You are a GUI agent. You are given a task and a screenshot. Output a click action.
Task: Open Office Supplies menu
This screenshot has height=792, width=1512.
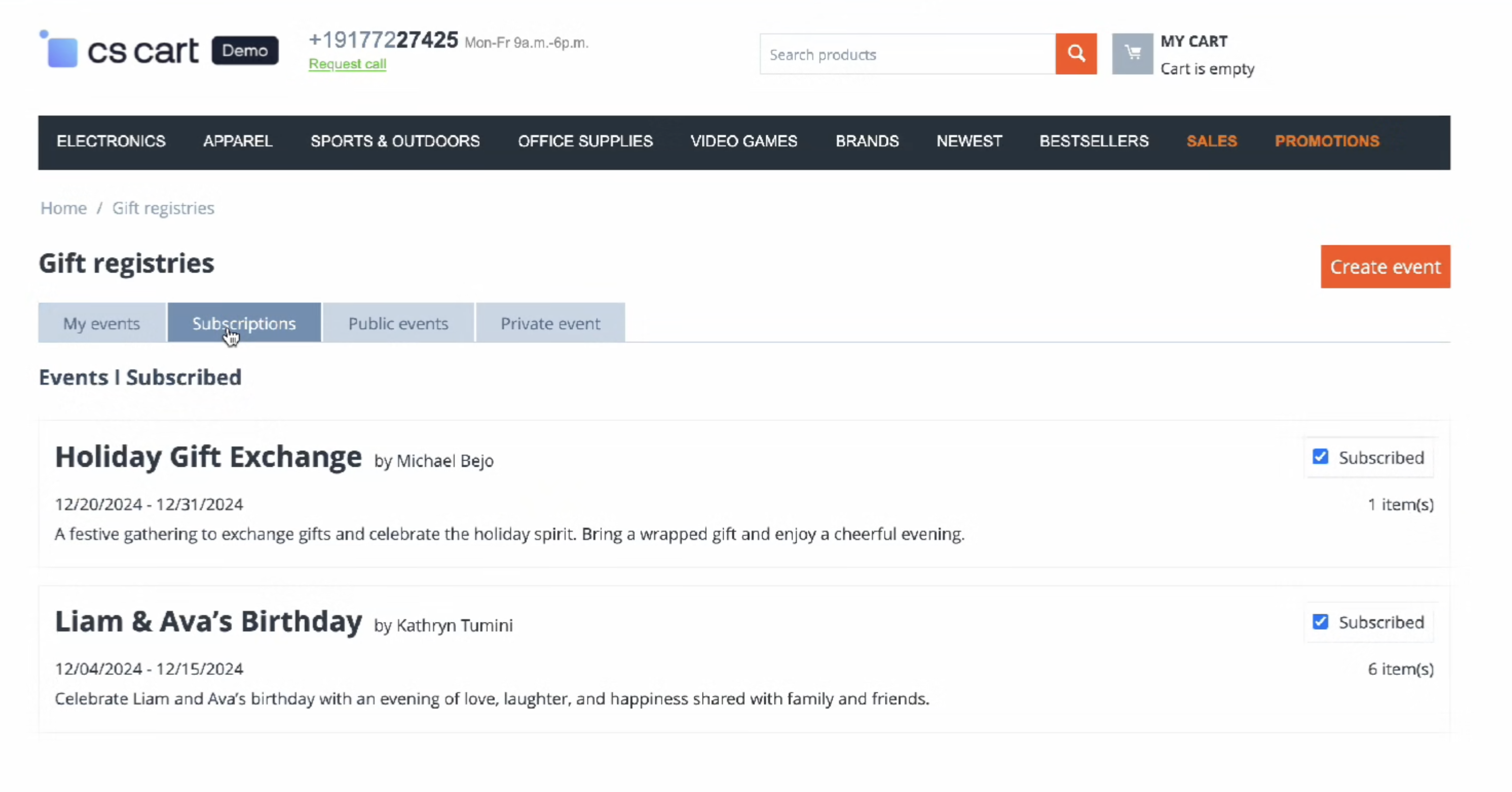[x=585, y=141]
